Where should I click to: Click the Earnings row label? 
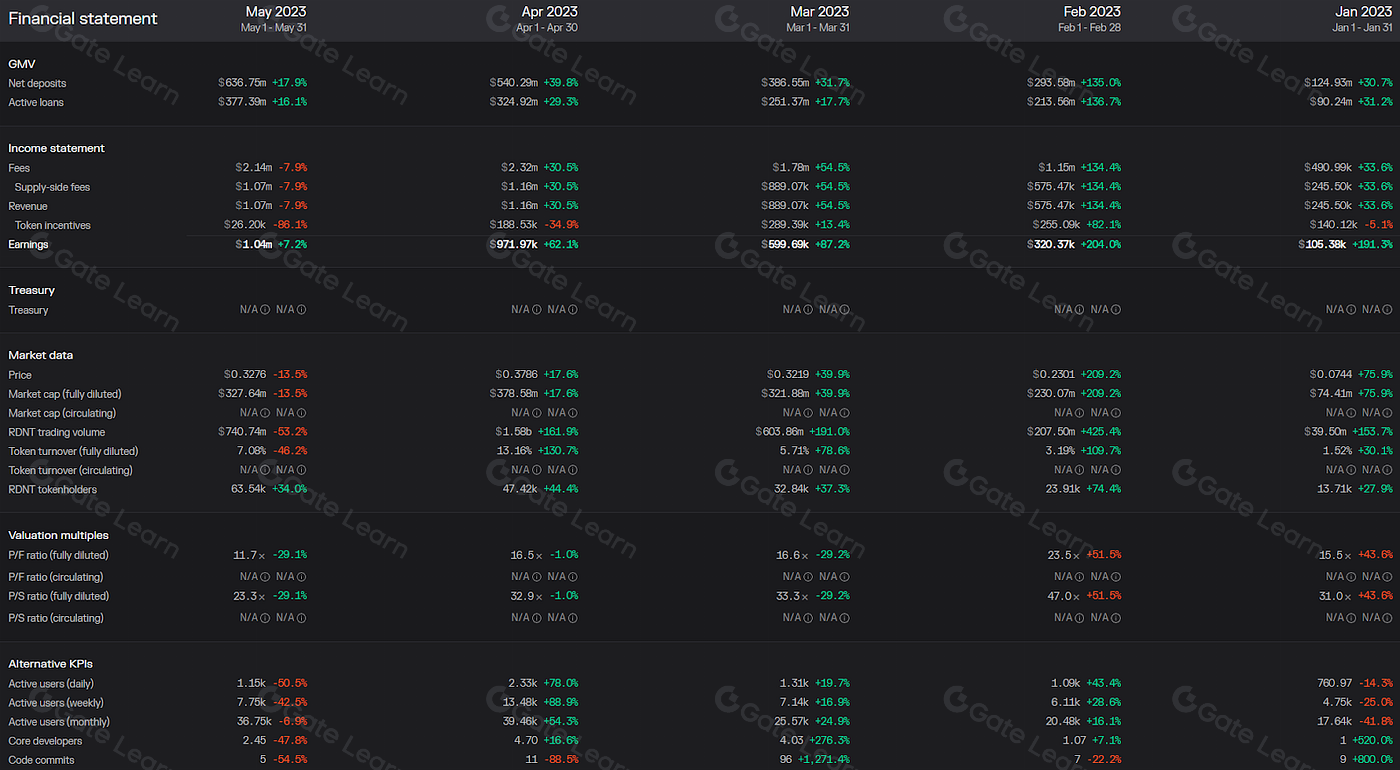tap(28, 244)
